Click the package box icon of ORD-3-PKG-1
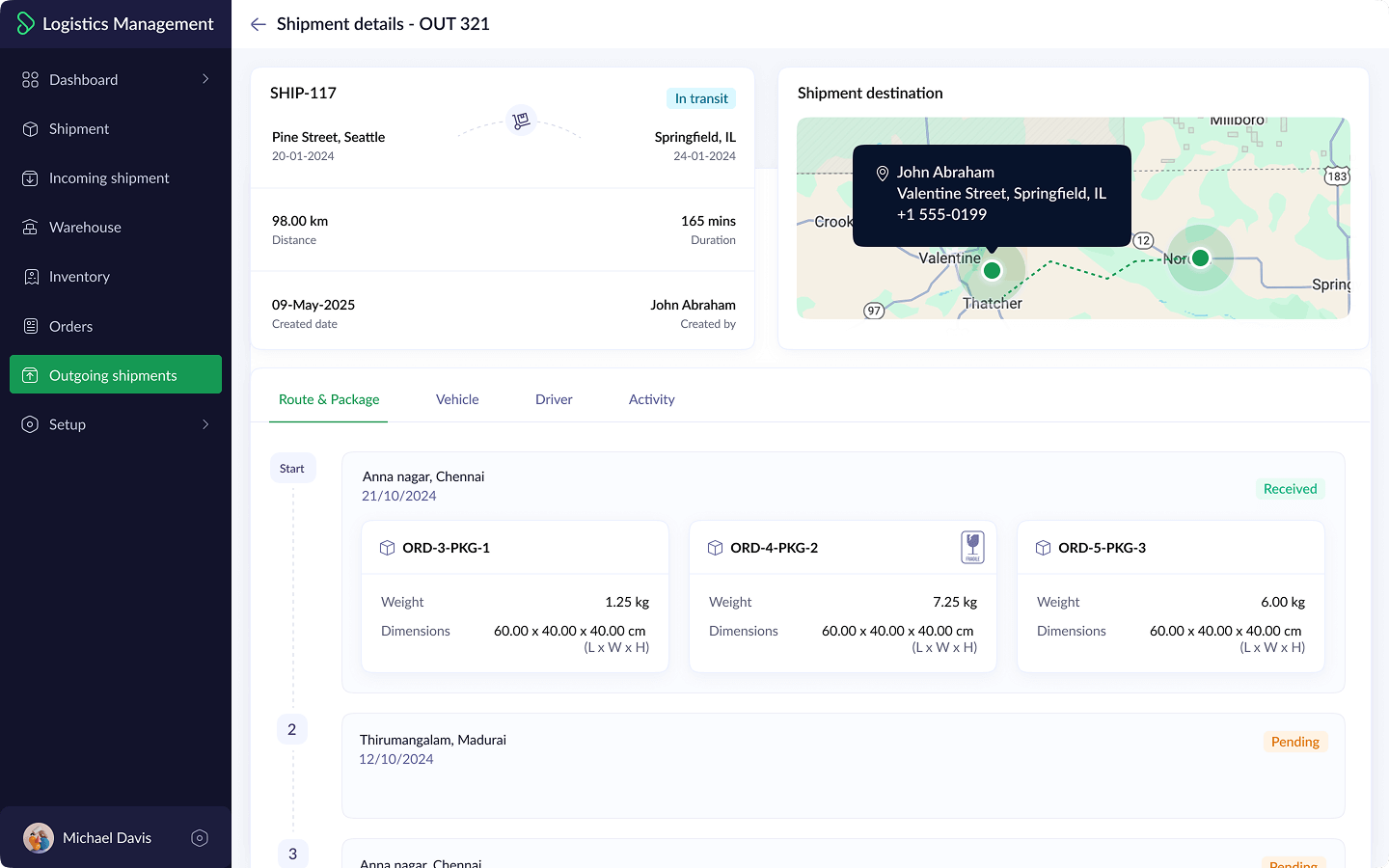This screenshot has height=868, width=1389. tap(387, 548)
